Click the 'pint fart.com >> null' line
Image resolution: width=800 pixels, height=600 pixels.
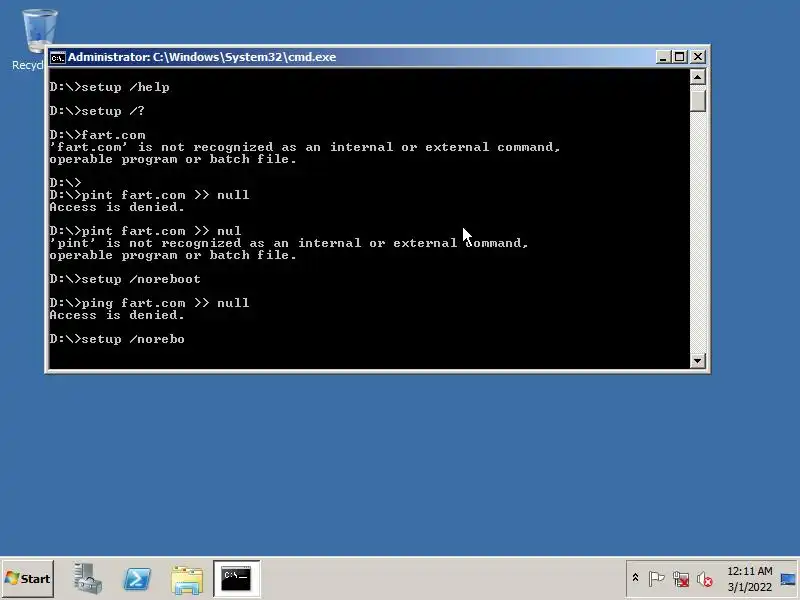(149, 195)
